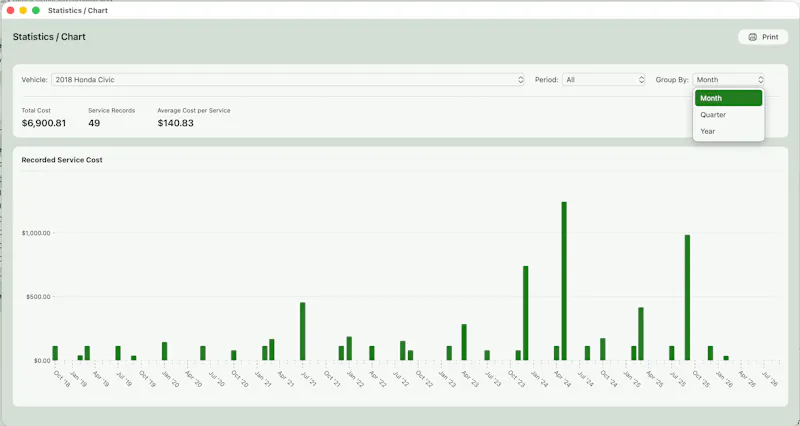Click the printer icon in the Print button

click(753, 37)
